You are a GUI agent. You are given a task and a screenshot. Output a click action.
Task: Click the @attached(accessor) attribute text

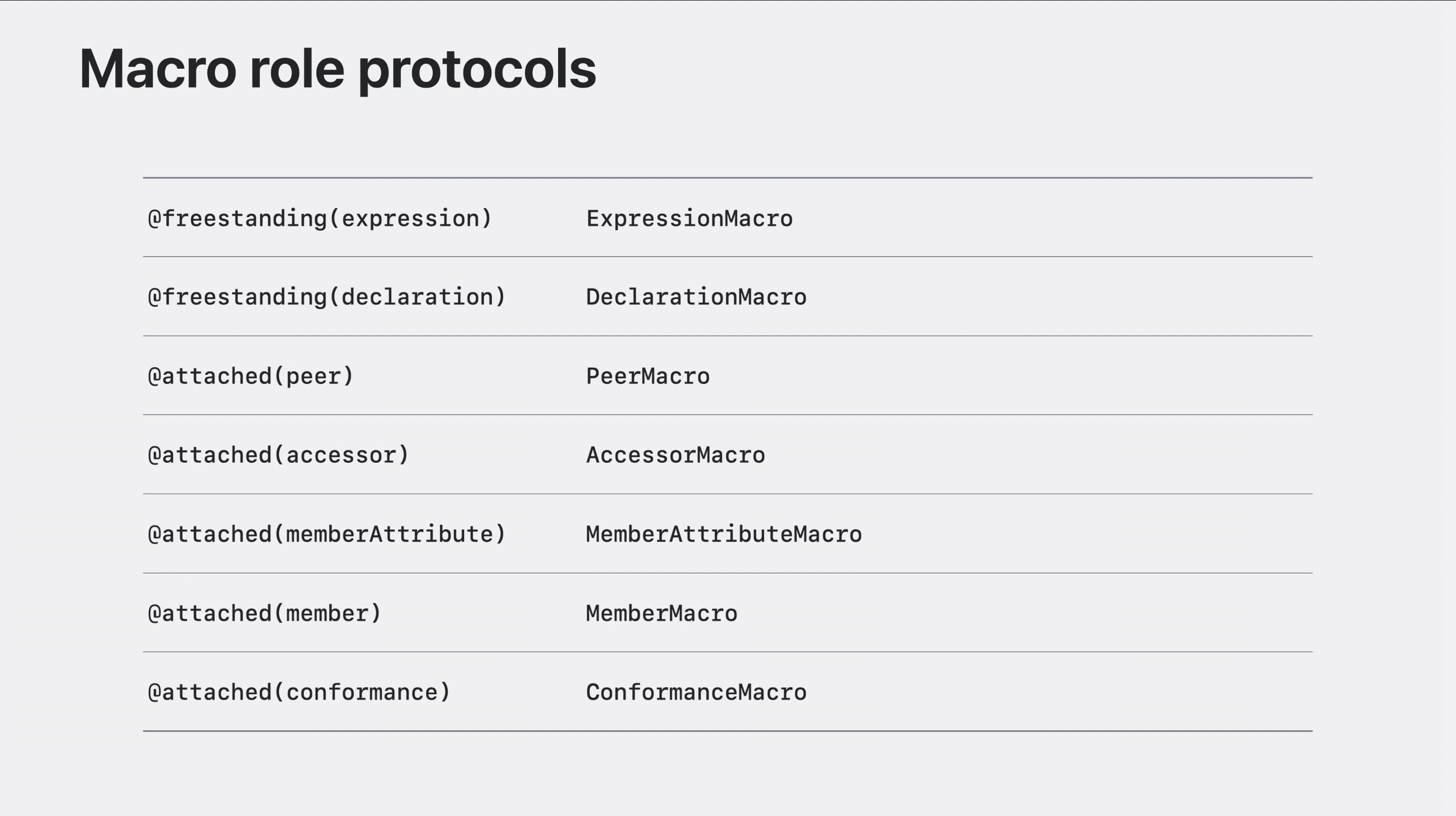[x=278, y=455]
